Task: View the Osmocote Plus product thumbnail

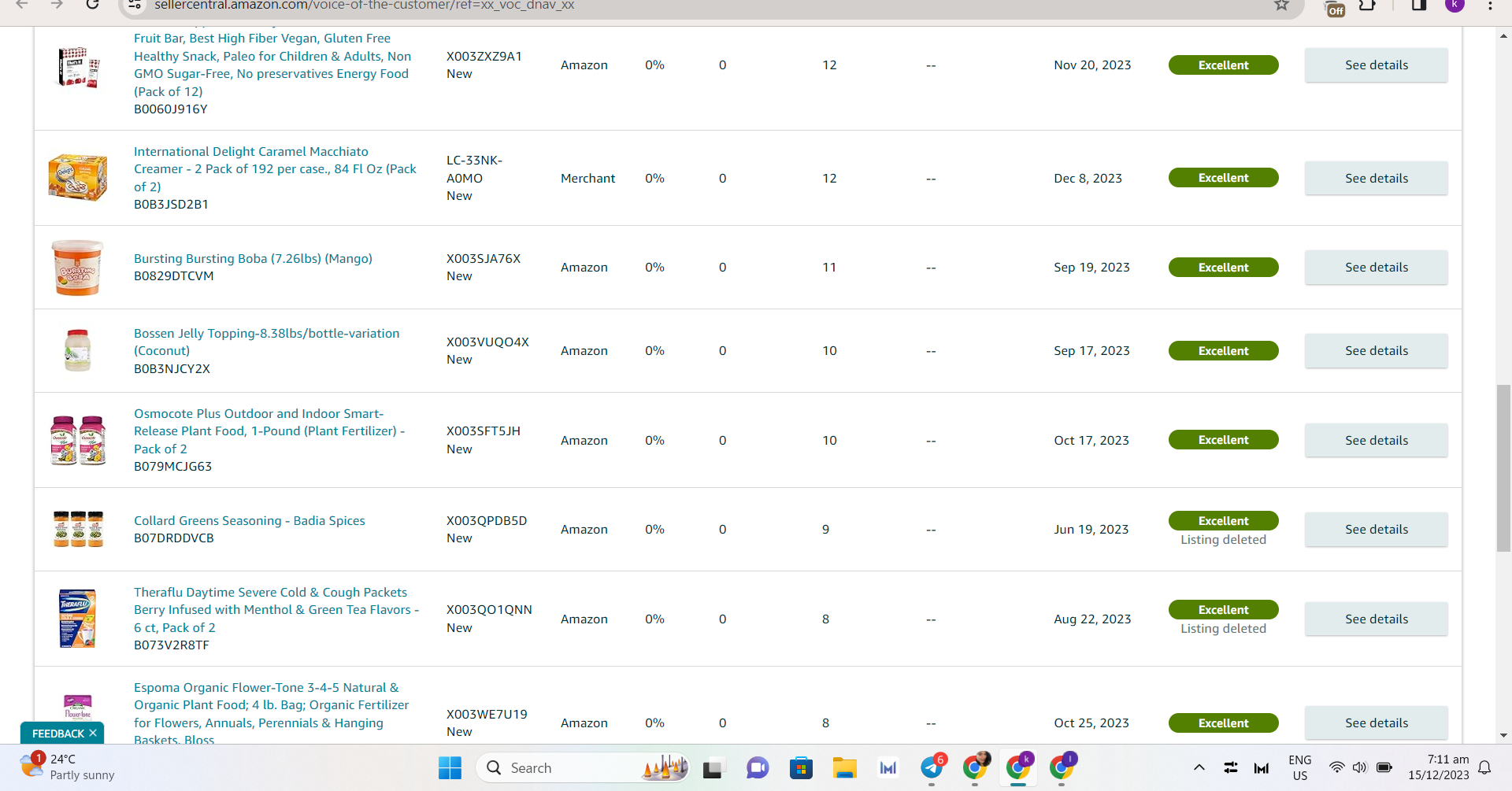Action: 78,440
